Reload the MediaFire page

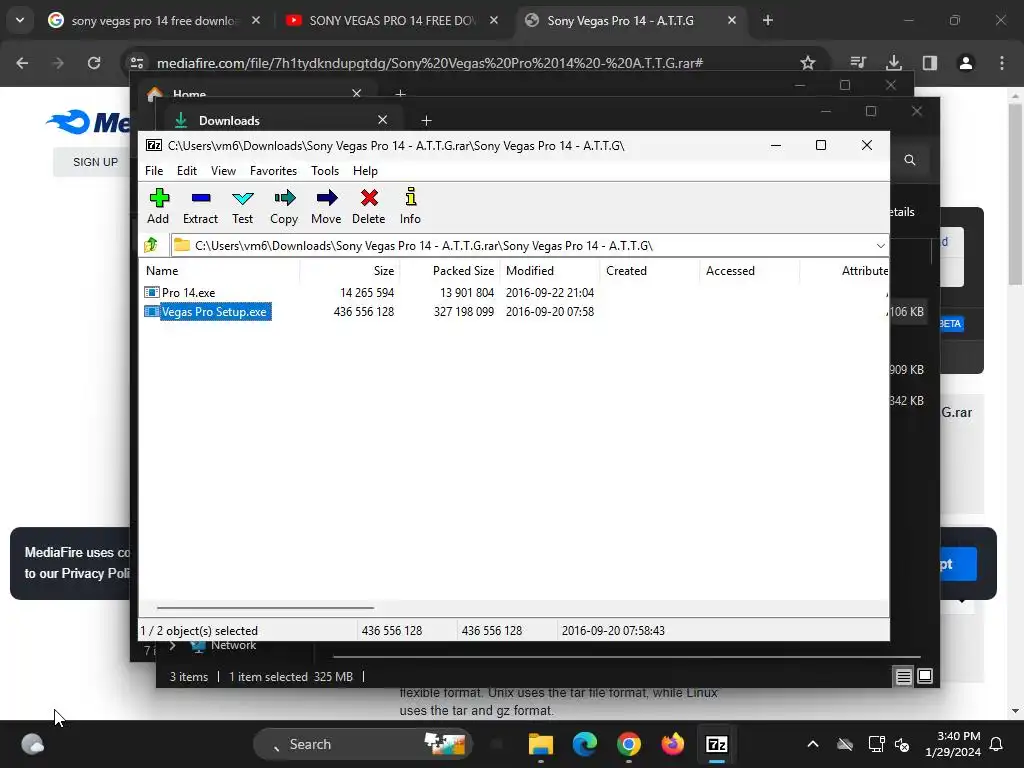(94, 63)
